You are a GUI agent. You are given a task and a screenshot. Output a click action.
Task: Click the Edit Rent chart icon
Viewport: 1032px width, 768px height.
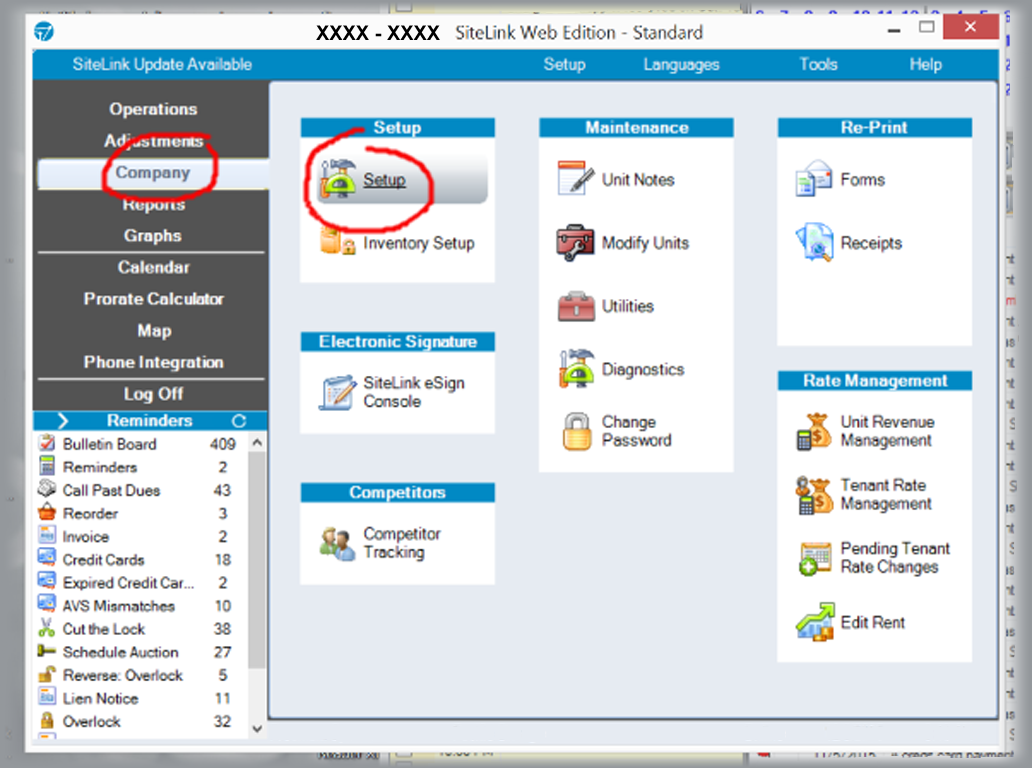pyautogui.click(x=814, y=622)
